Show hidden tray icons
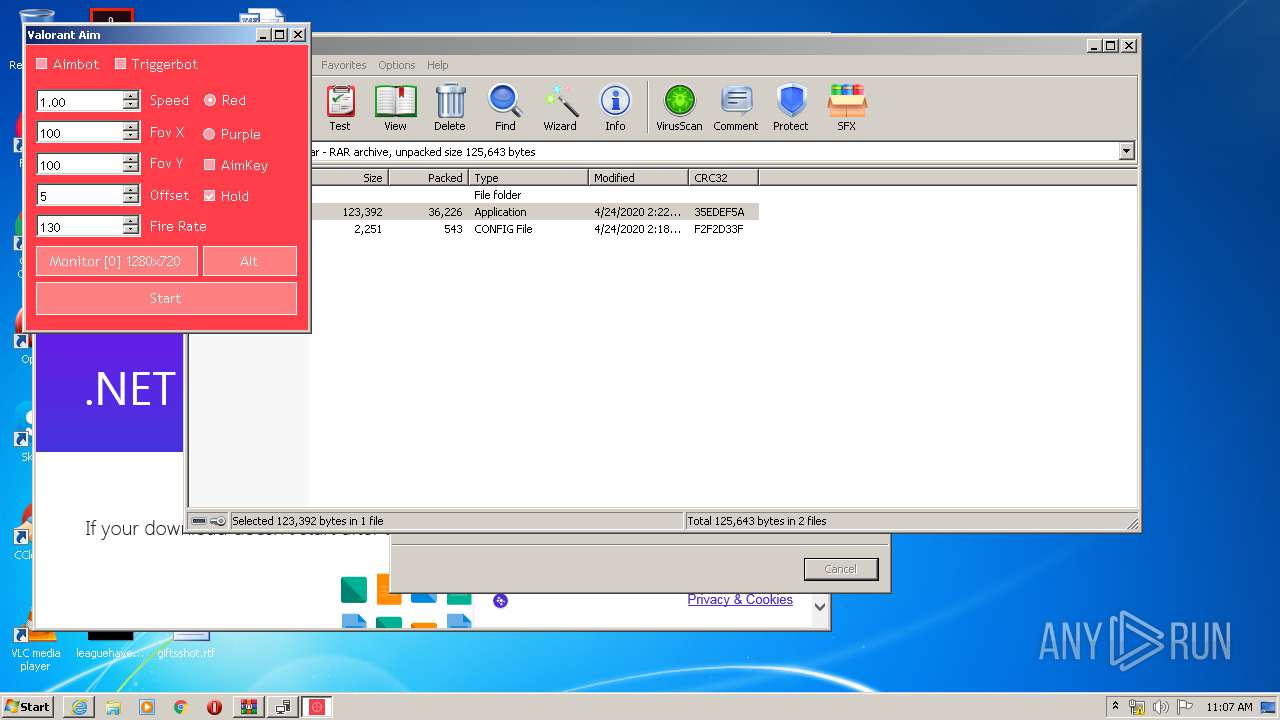 click(1115, 707)
